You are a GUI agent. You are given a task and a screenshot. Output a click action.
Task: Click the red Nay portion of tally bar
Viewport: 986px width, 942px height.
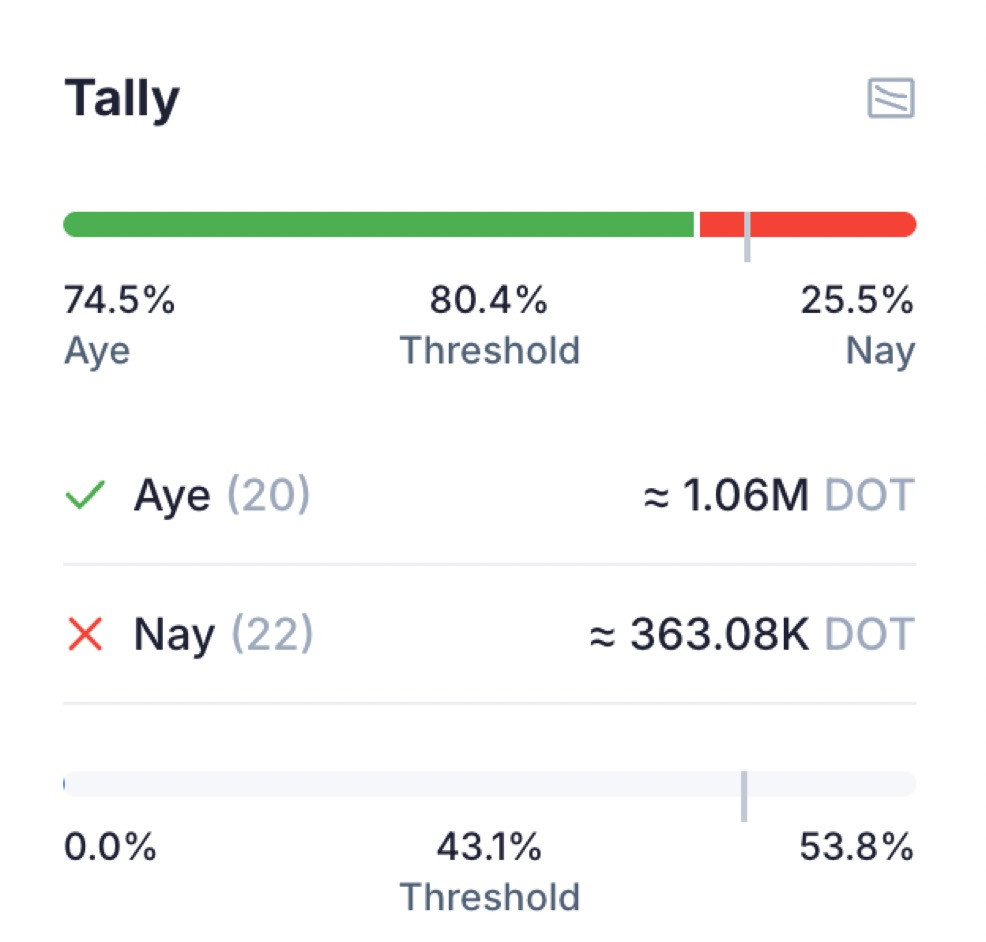807,224
